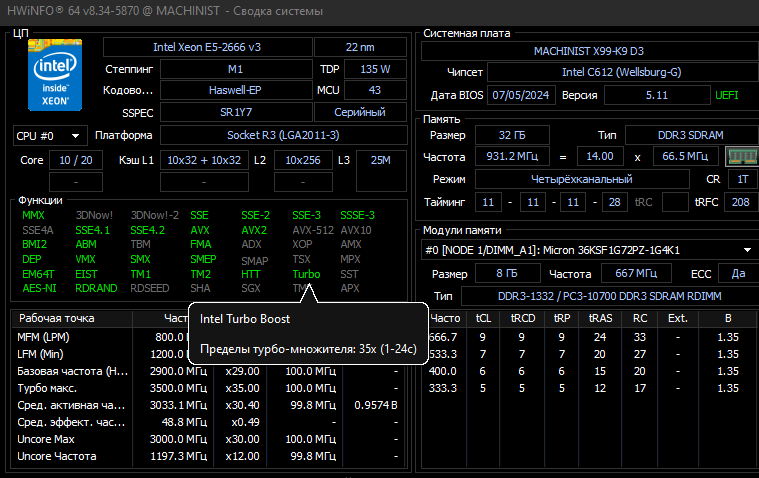Open the CPU #0 selector dropdown

(x=50, y=136)
